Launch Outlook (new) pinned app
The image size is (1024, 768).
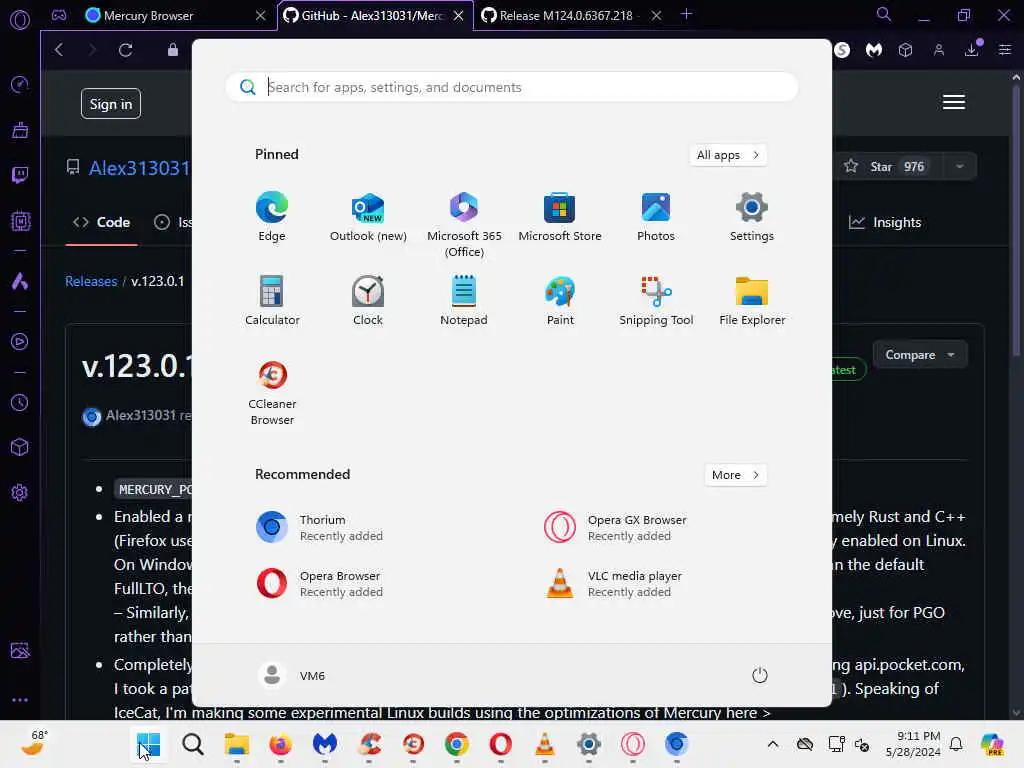[x=368, y=217]
